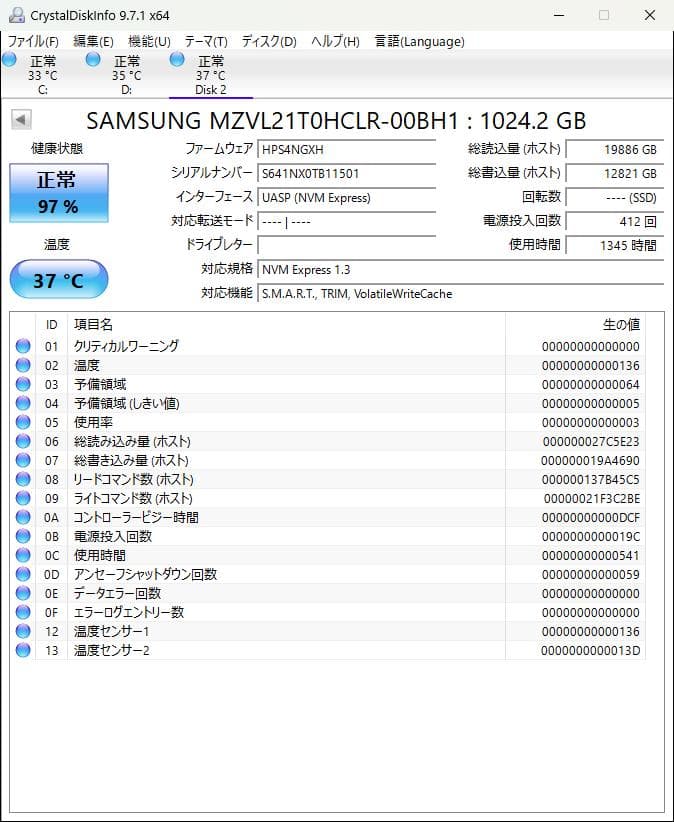Open the 編集(E) menu

click(x=93, y=41)
